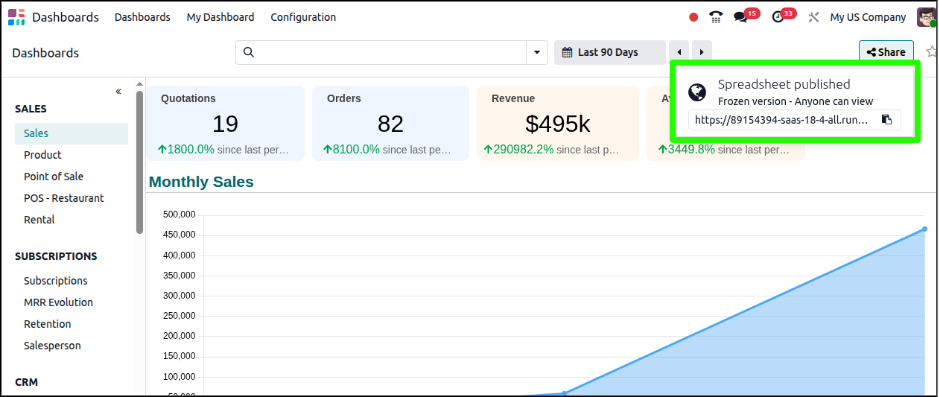Select the Subscriptions dashboard
939x397 pixels.
[56, 281]
